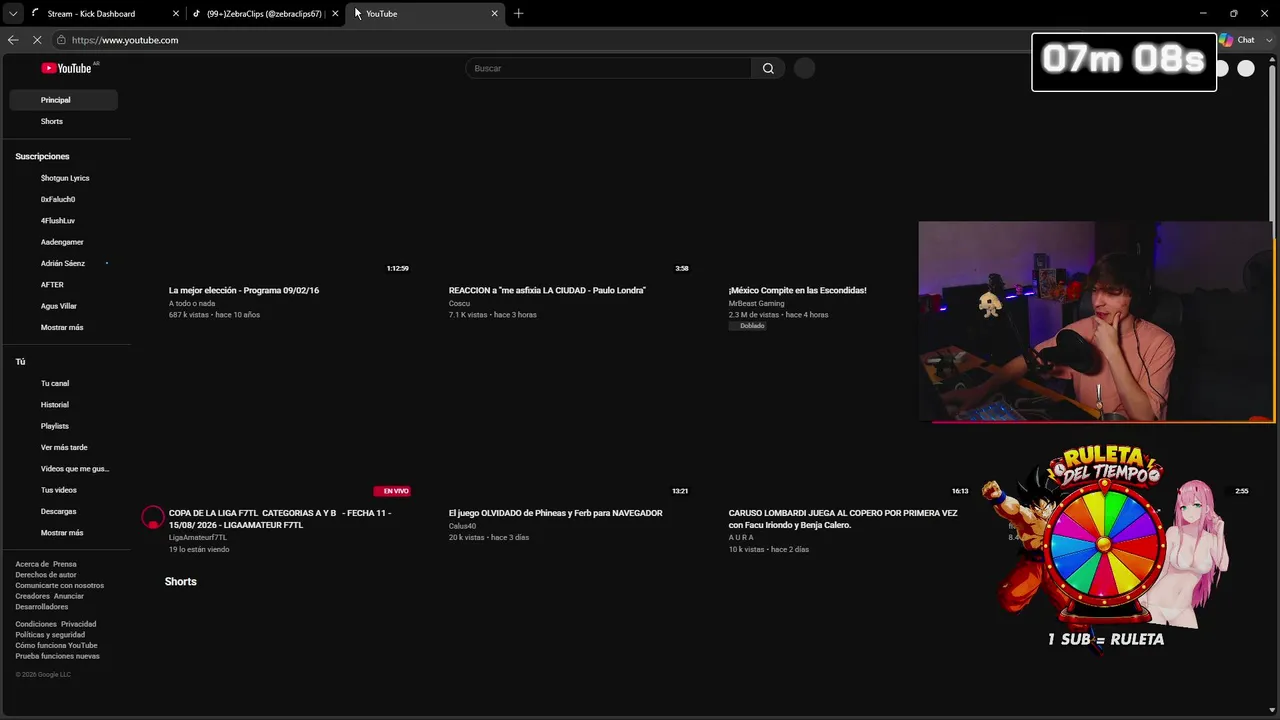Open the Tú section header
Image resolution: width=1280 pixels, height=720 pixels.
click(x=20, y=362)
